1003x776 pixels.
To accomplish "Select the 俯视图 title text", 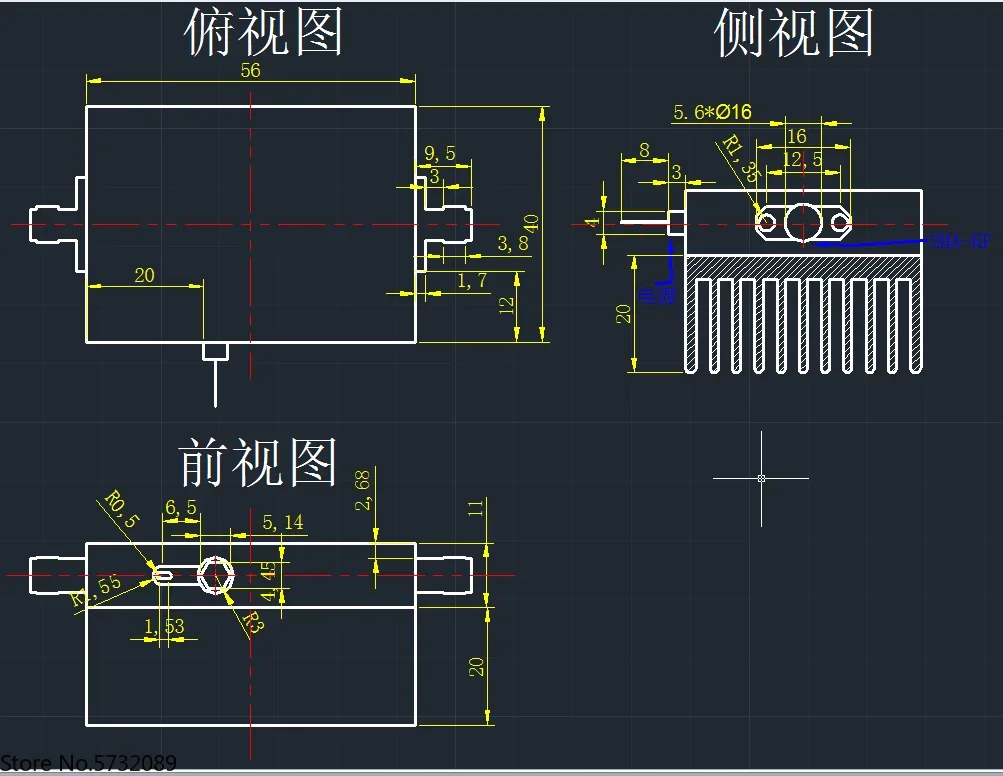I will pos(263,32).
